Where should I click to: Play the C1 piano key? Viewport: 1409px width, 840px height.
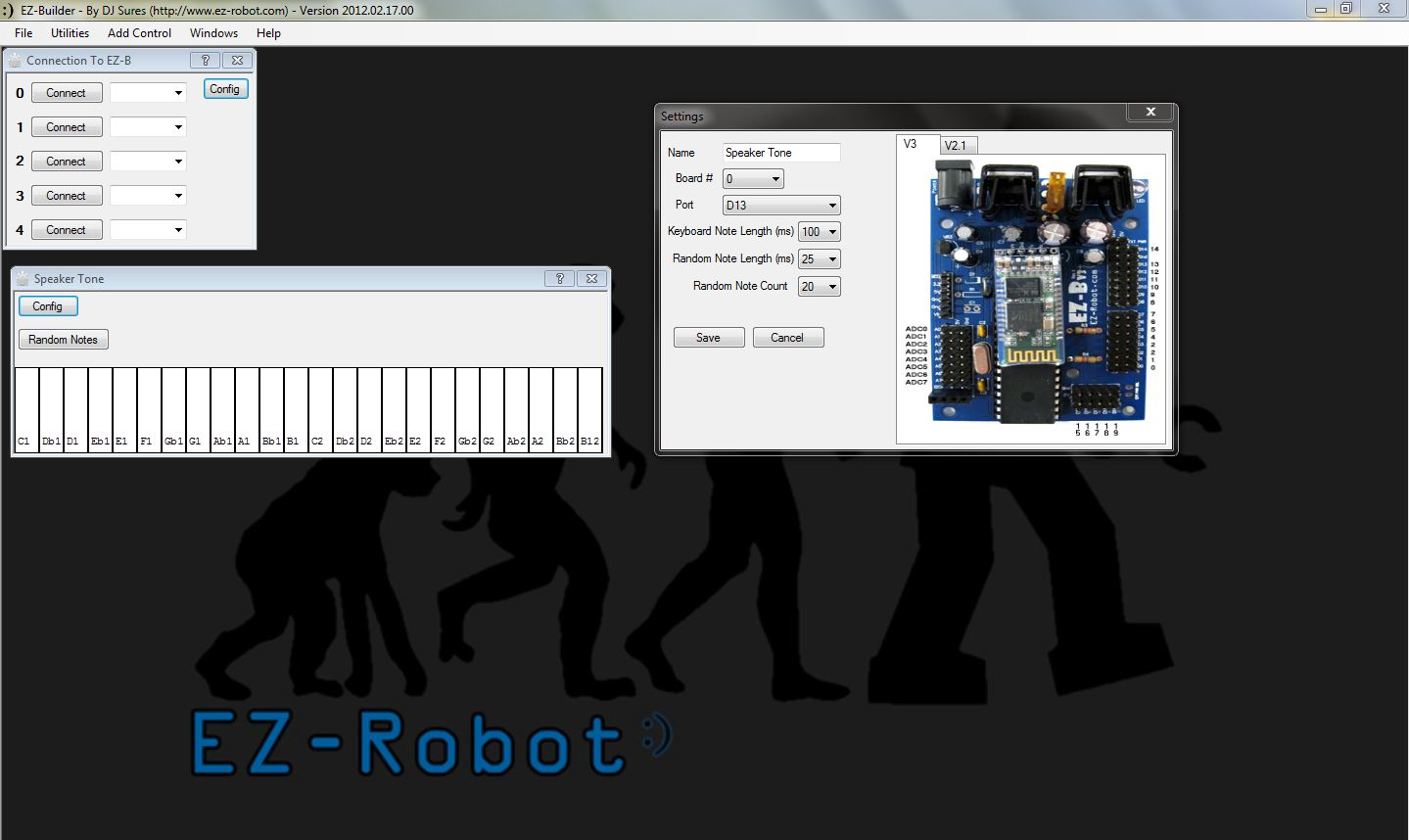(26, 409)
